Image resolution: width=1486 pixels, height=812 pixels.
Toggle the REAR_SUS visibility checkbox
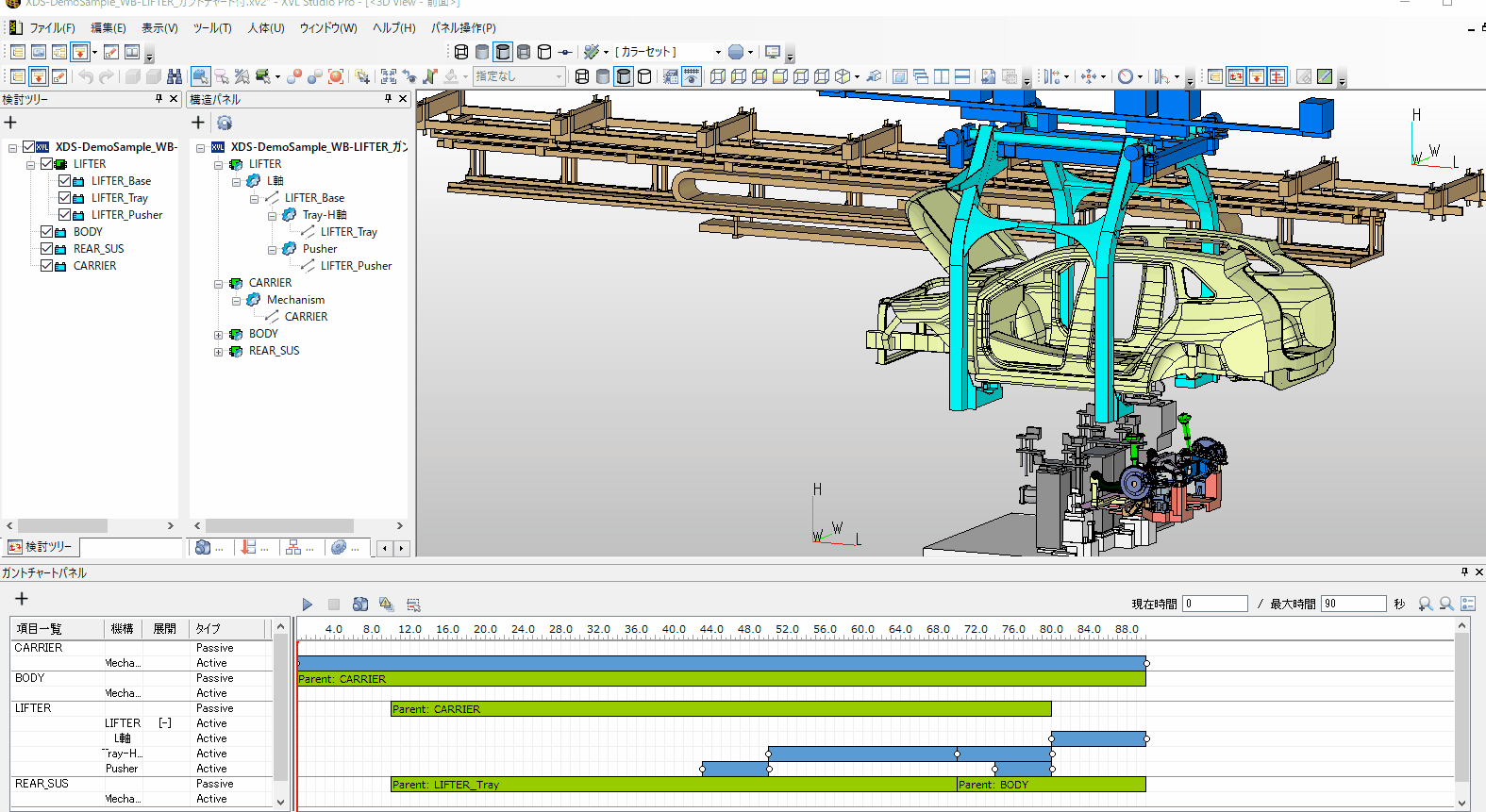pos(46,249)
